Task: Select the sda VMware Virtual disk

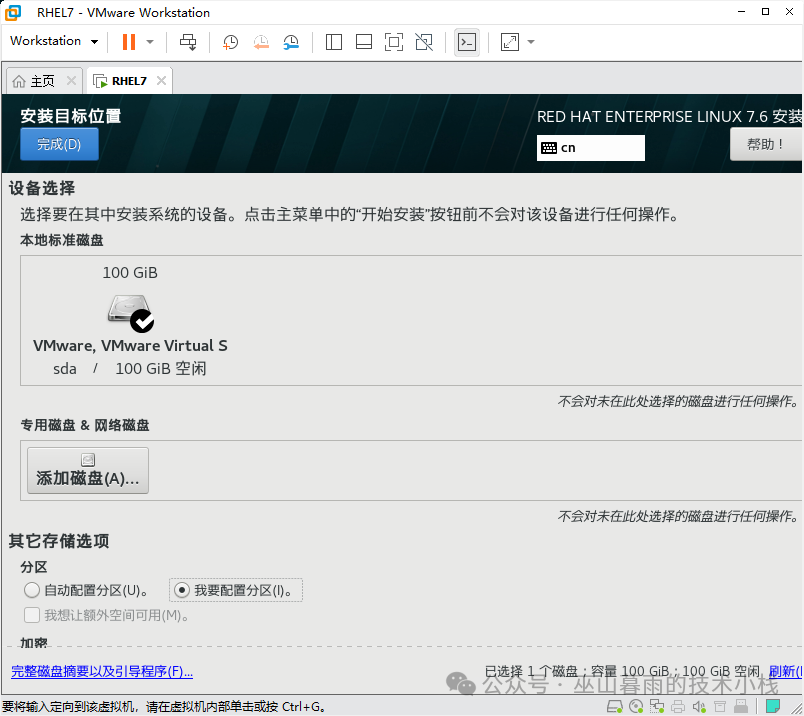Action: pos(130,315)
